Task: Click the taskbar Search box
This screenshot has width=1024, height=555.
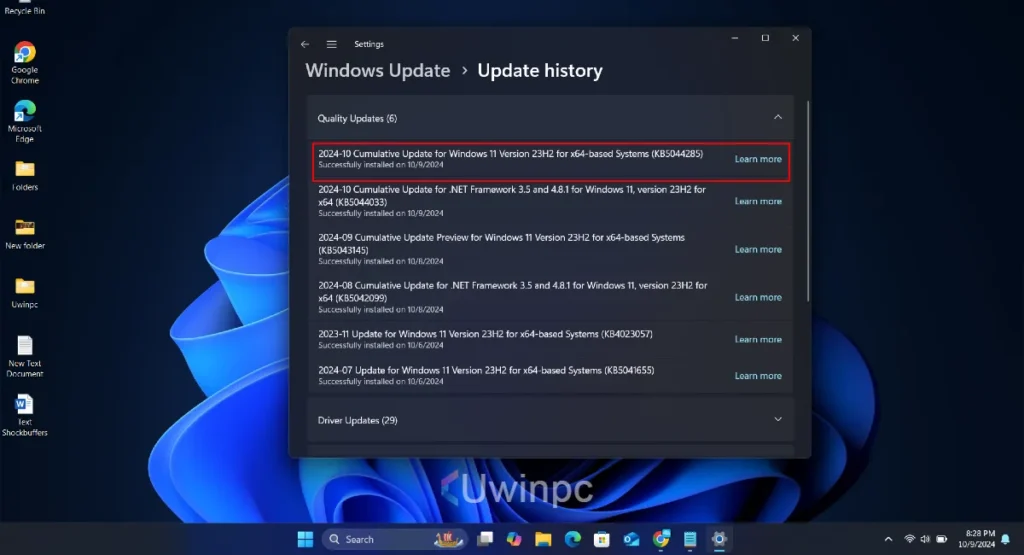Action: 394,539
